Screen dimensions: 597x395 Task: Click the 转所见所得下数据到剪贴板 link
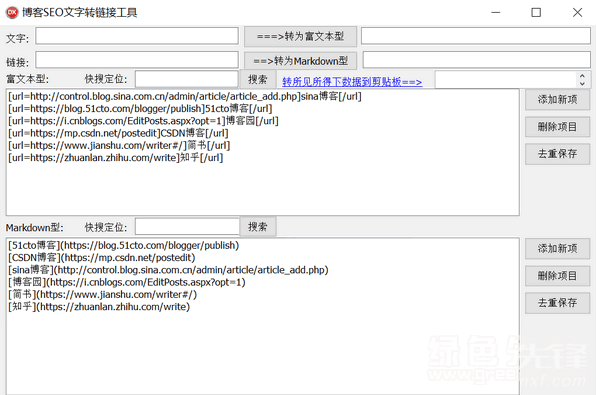coord(352,82)
